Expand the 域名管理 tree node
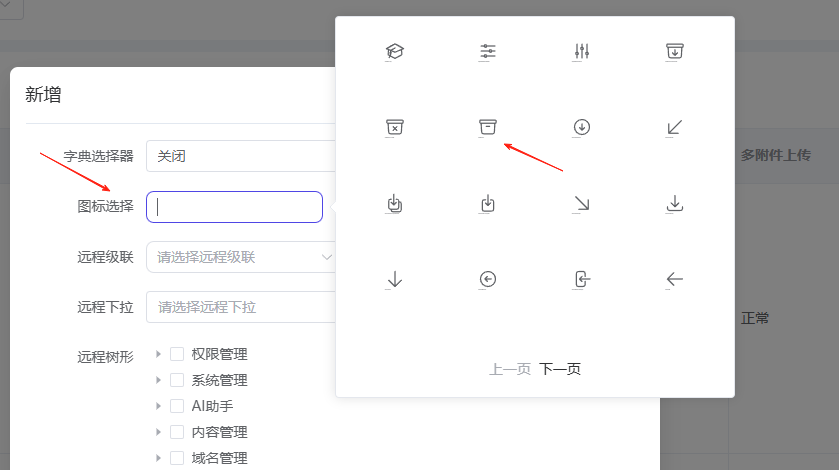This screenshot has width=839, height=470. tap(158, 458)
